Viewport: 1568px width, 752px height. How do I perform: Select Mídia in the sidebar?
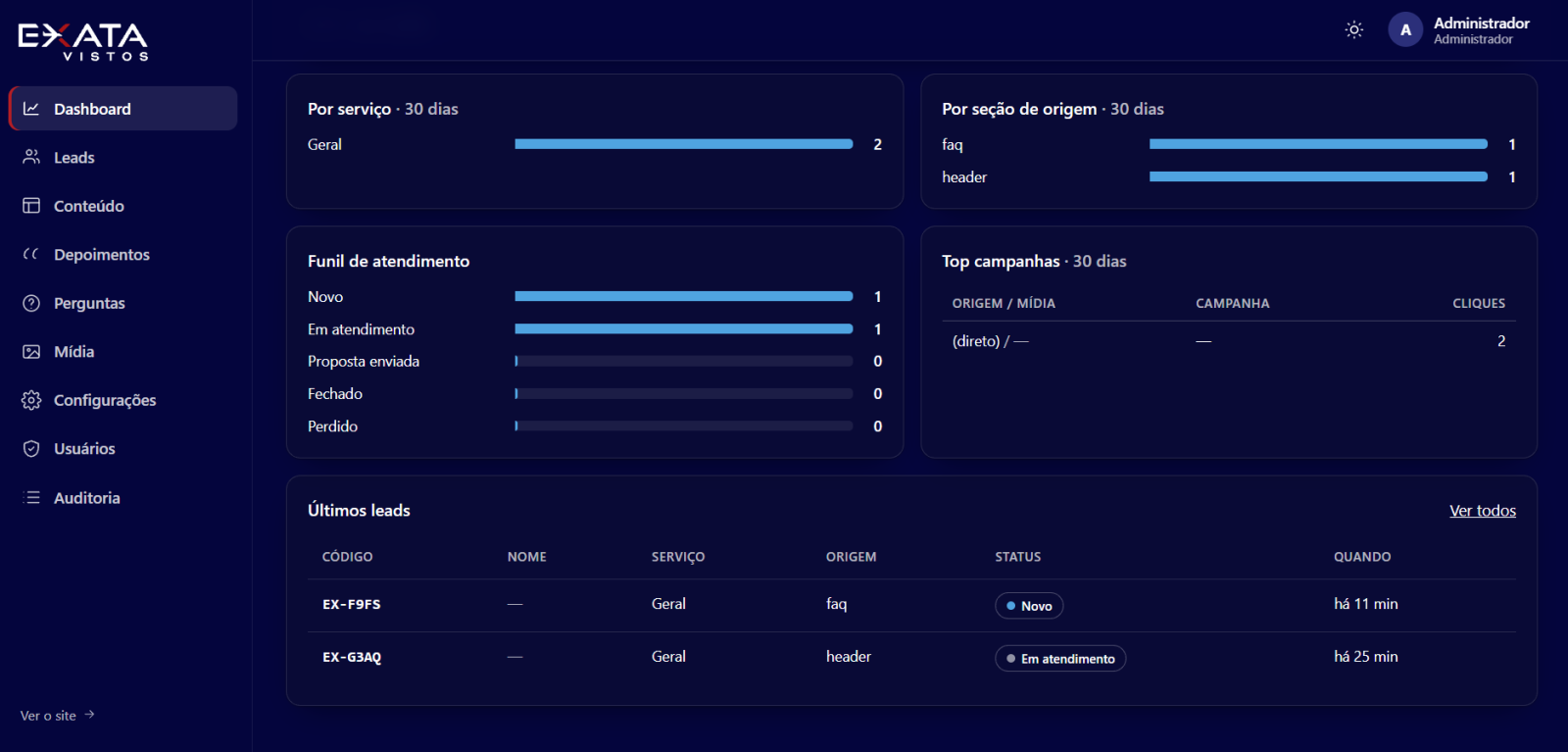pyautogui.click(x=123, y=351)
